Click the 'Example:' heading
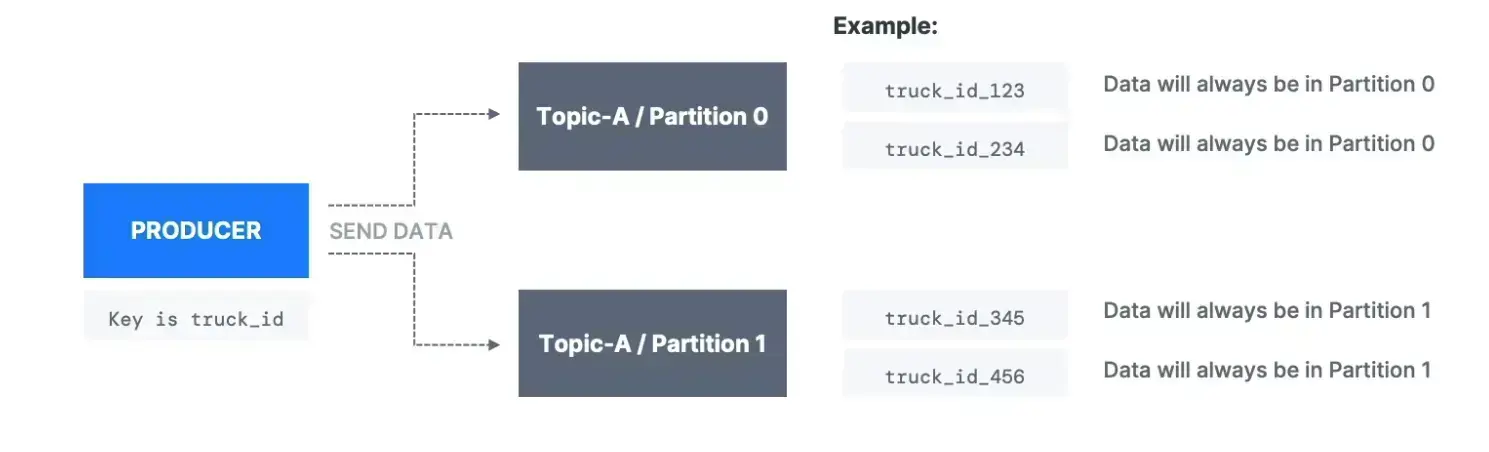The width and height of the screenshot is (1489, 452). click(885, 27)
